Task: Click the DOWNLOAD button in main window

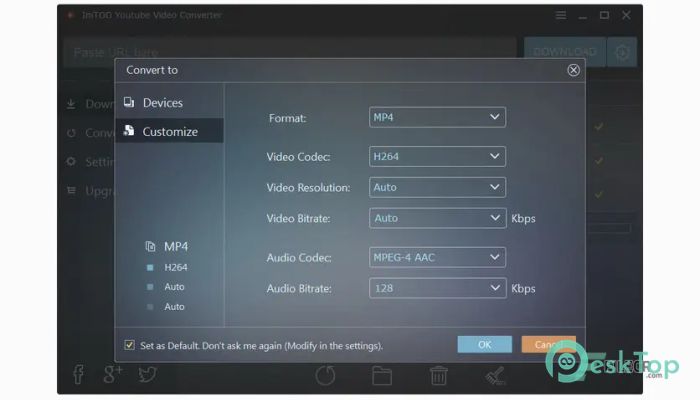Action: [565, 52]
